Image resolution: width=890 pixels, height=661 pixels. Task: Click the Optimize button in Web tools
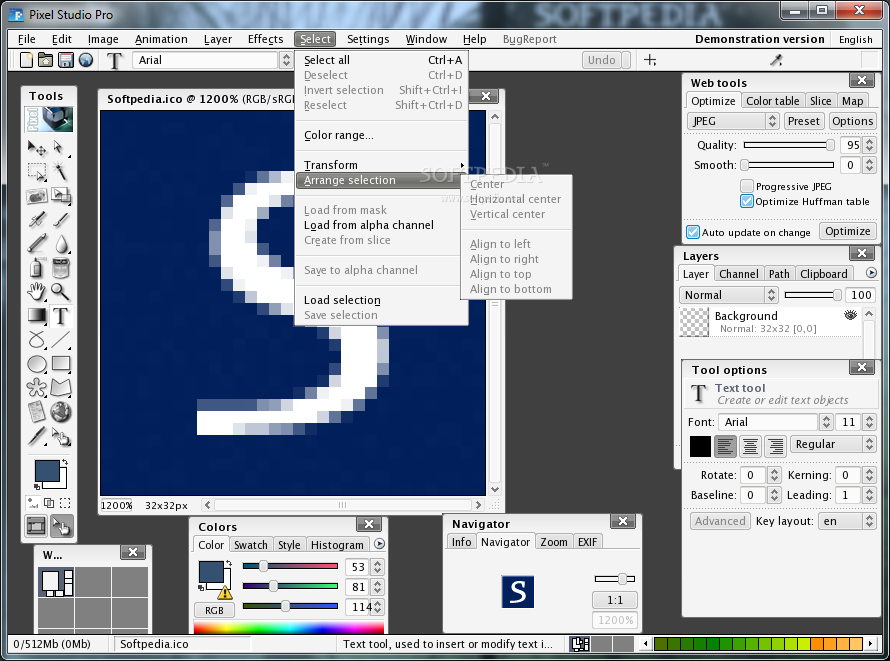pyautogui.click(x=847, y=231)
